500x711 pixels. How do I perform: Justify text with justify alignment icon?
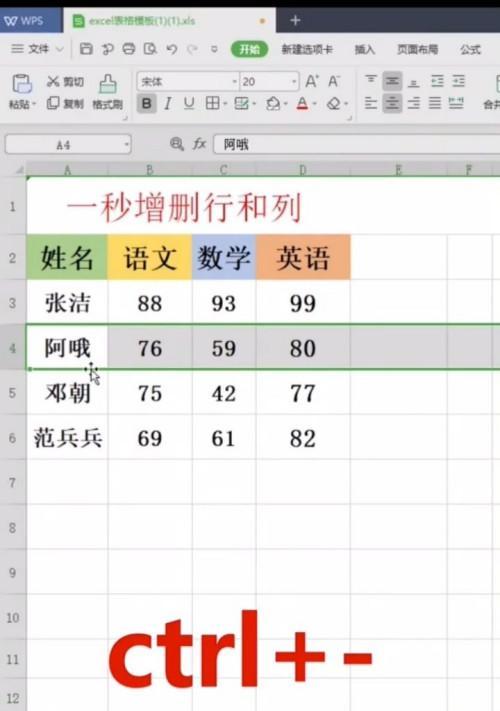(435, 104)
